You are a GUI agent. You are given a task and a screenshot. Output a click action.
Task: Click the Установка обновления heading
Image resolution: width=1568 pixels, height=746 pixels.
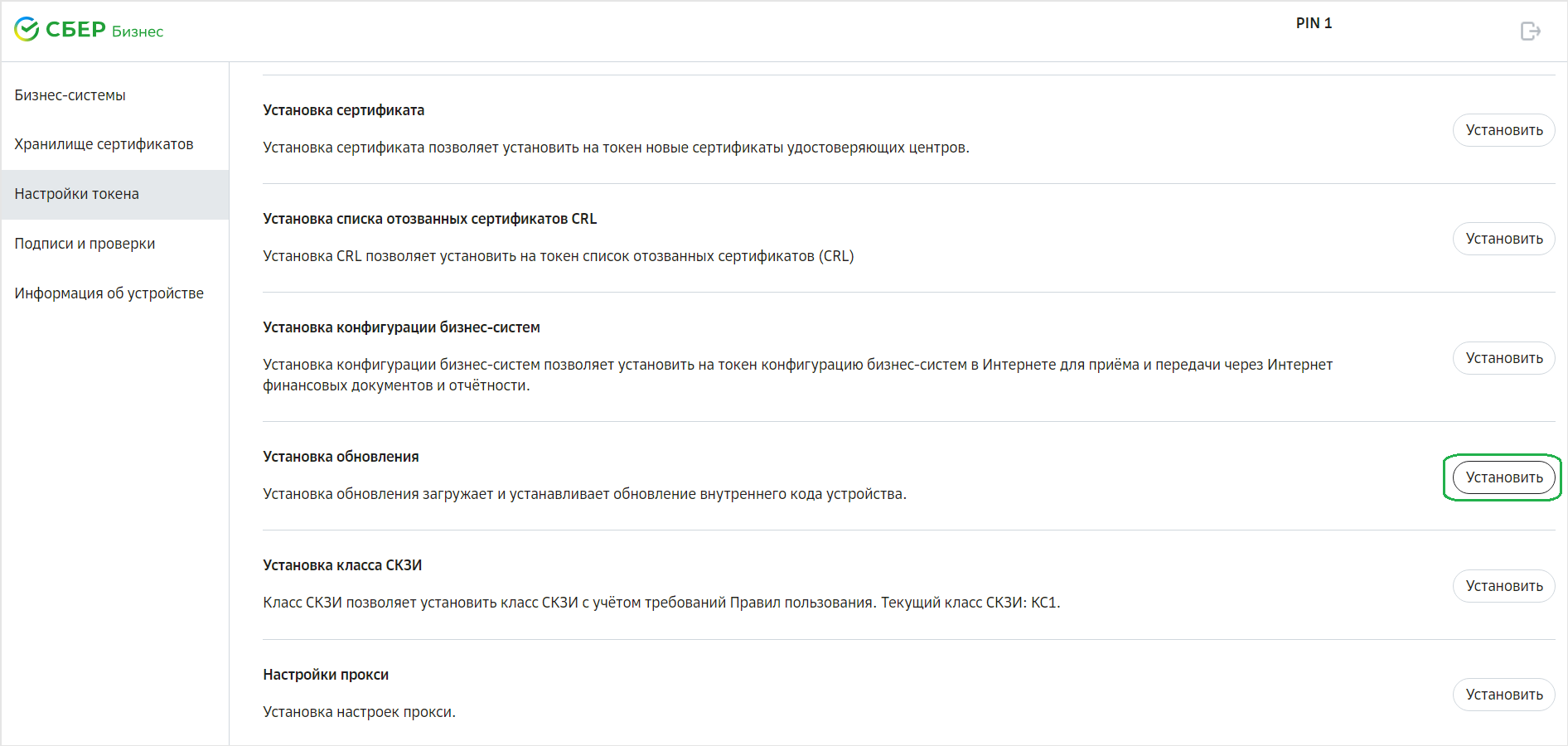[341, 457]
